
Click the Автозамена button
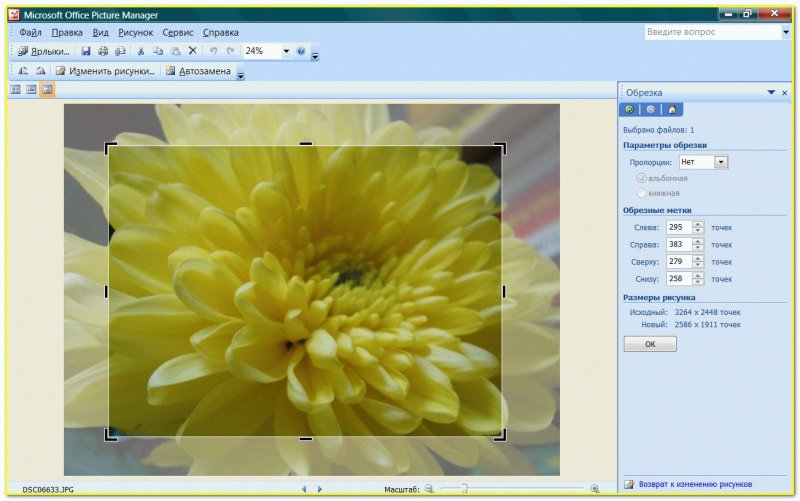click(198, 71)
